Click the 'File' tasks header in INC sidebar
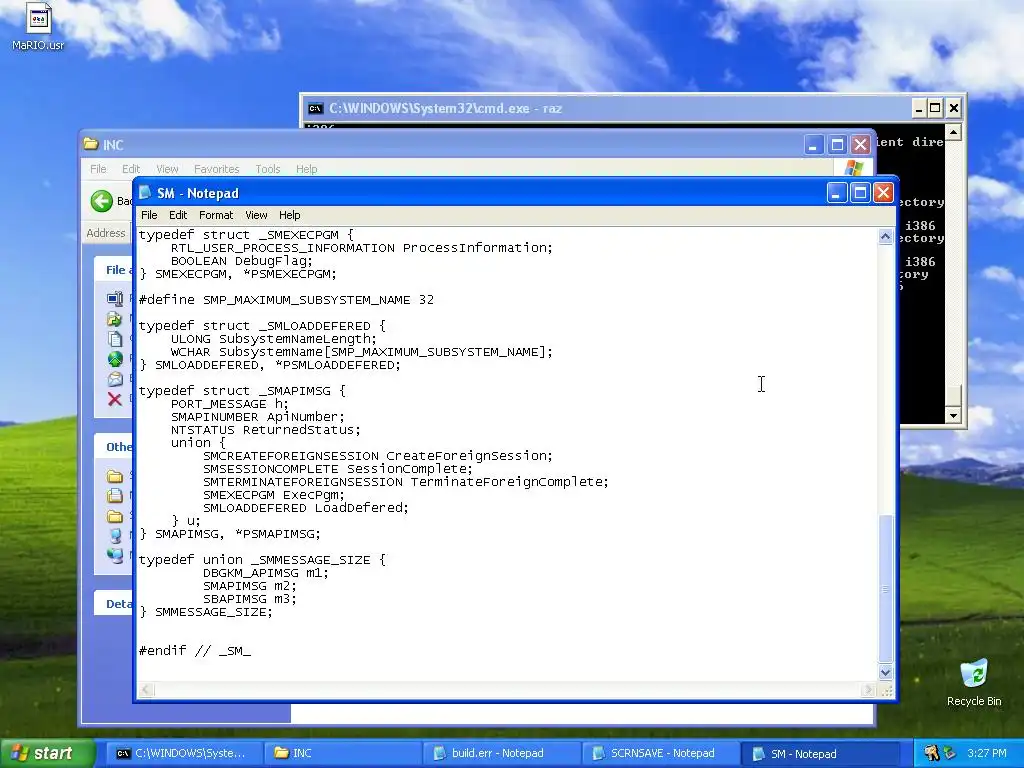 [114, 270]
